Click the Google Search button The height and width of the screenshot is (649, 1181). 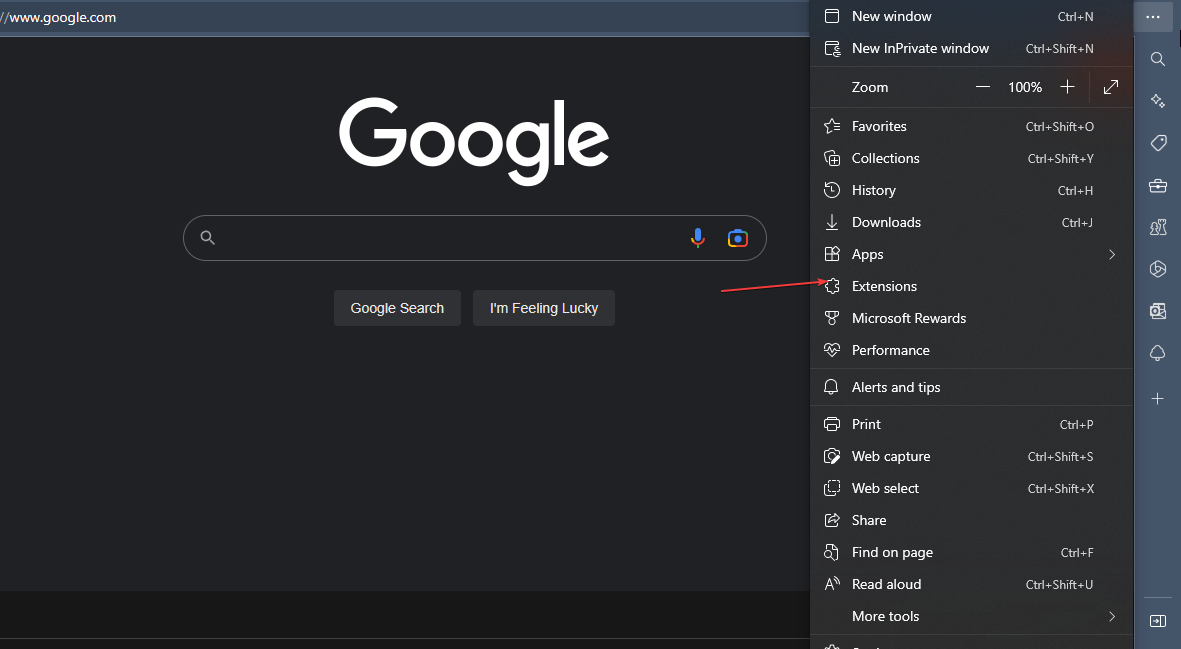[397, 308]
